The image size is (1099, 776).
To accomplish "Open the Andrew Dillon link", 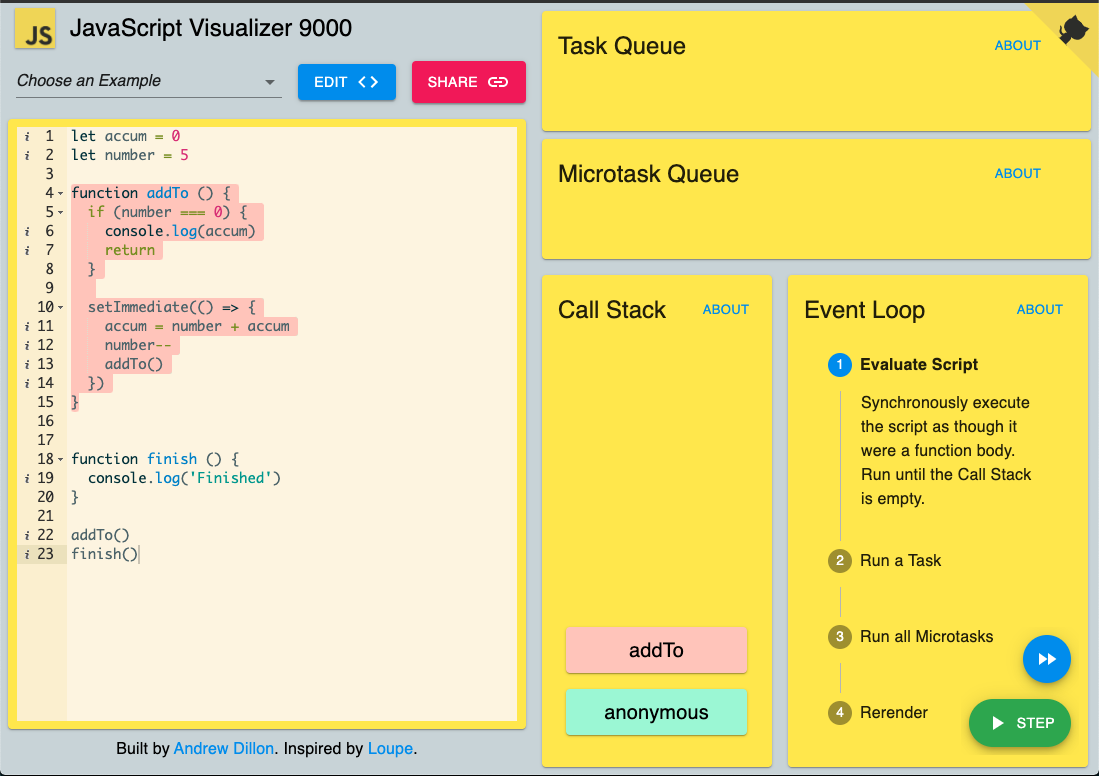I will [224, 749].
